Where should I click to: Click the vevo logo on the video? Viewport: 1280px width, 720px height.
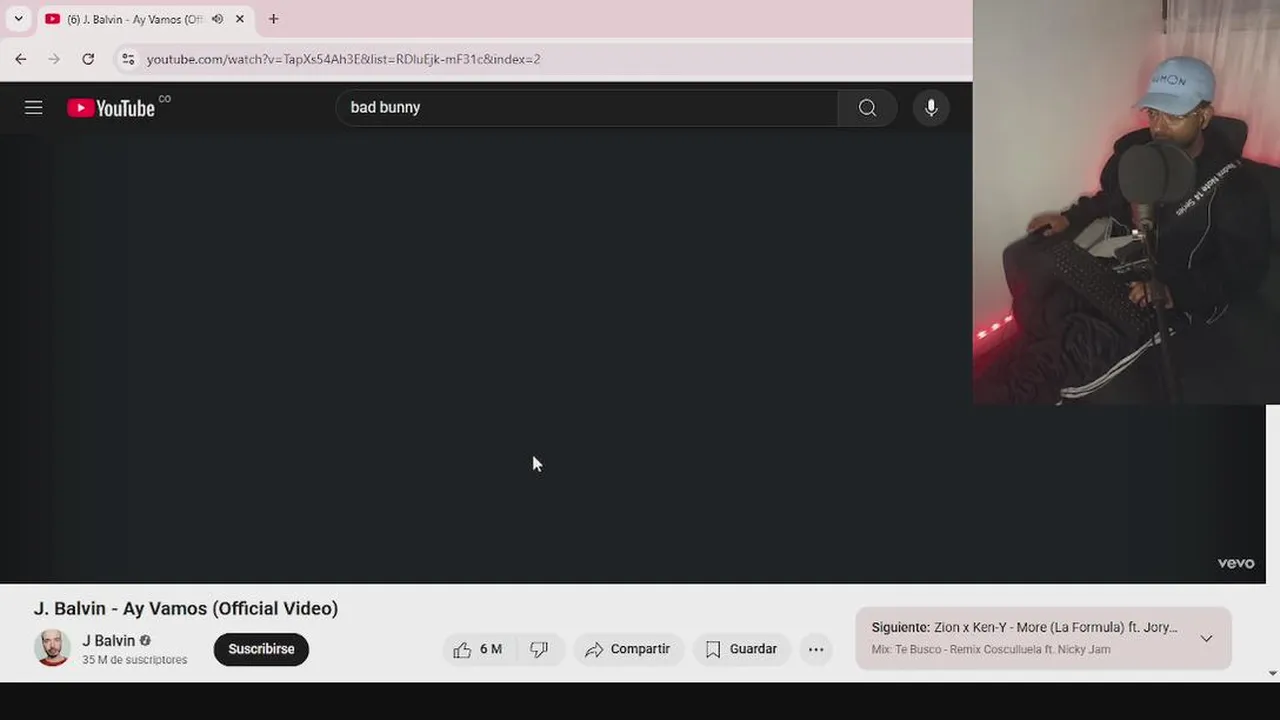point(1236,563)
